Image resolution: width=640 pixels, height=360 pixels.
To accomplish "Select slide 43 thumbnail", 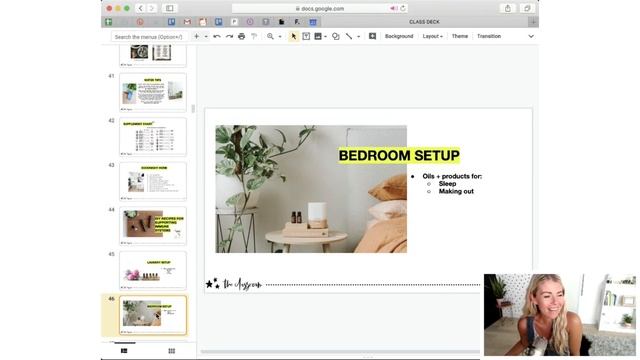I will tap(153, 181).
